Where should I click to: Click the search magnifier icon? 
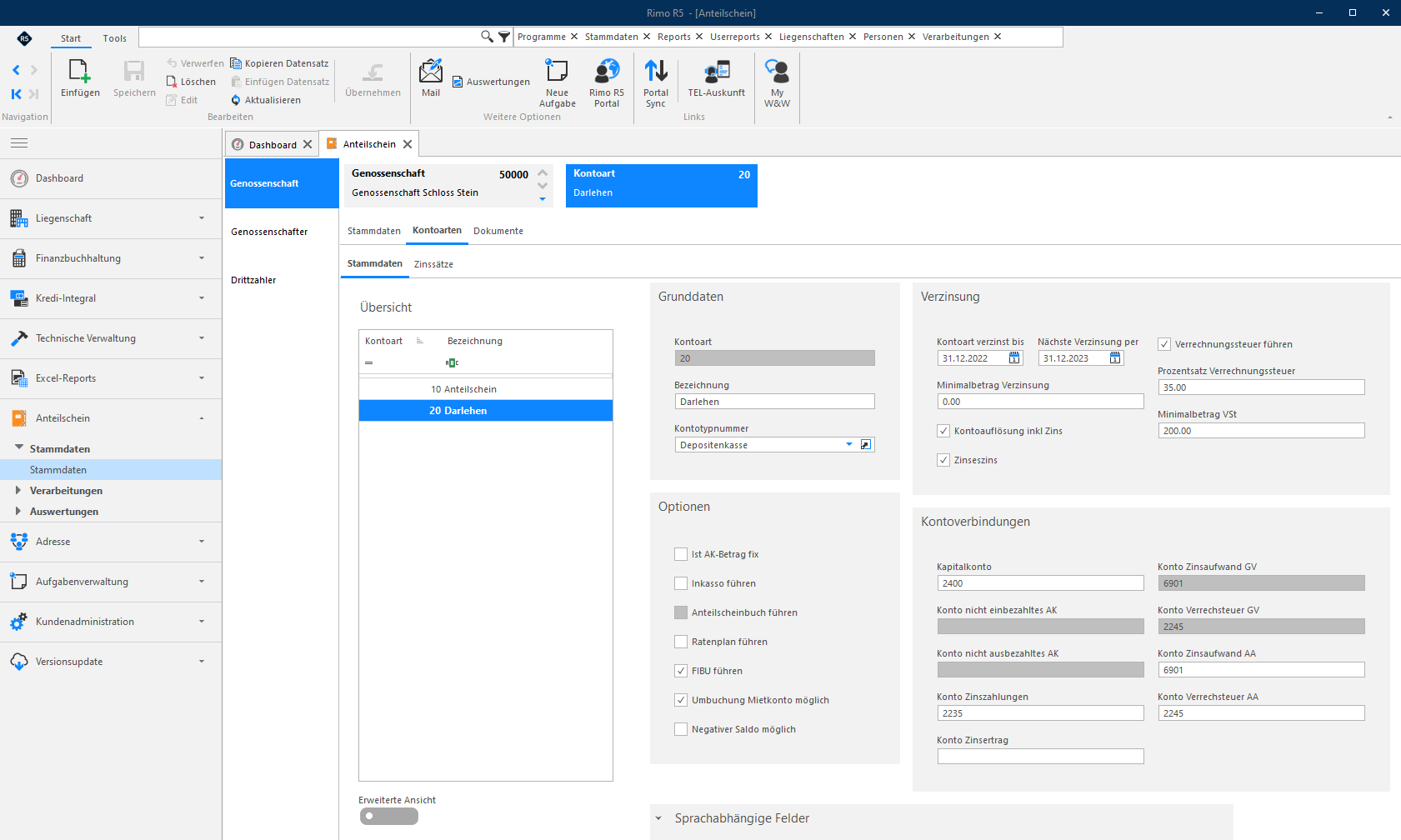click(x=487, y=37)
